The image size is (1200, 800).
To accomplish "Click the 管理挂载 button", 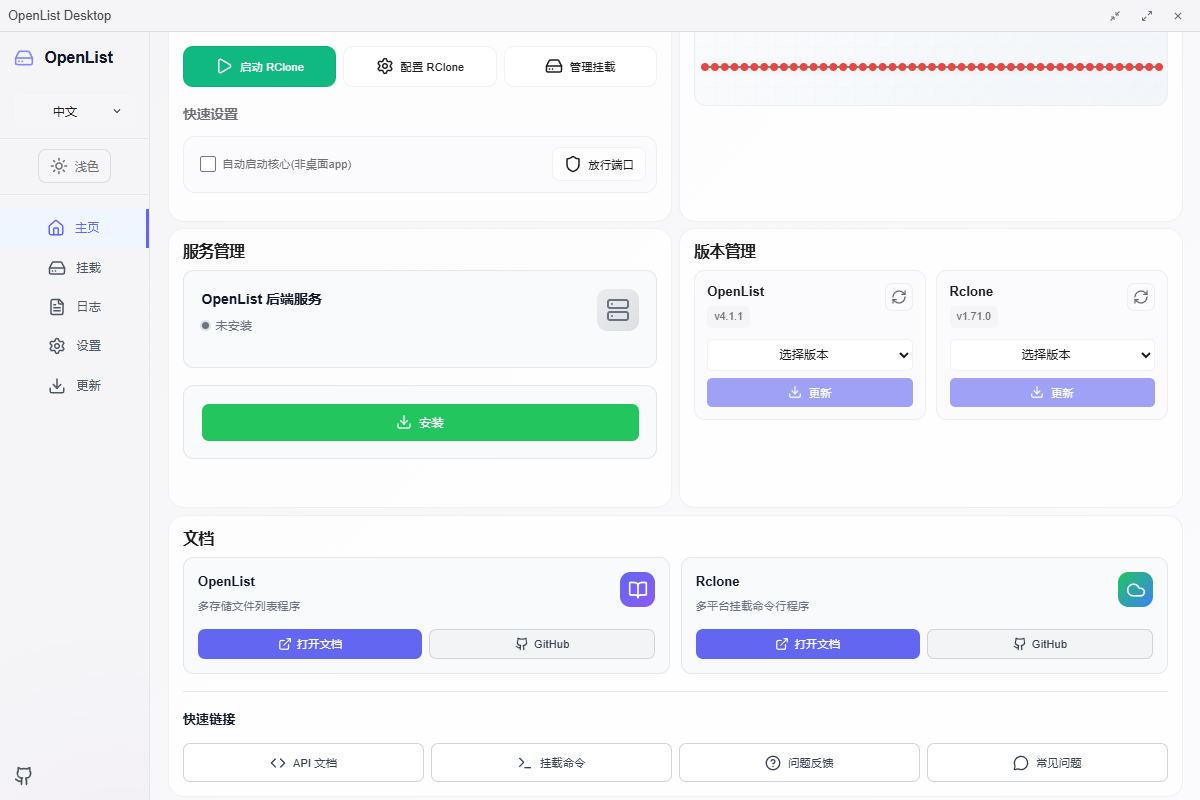I will (x=580, y=66).
